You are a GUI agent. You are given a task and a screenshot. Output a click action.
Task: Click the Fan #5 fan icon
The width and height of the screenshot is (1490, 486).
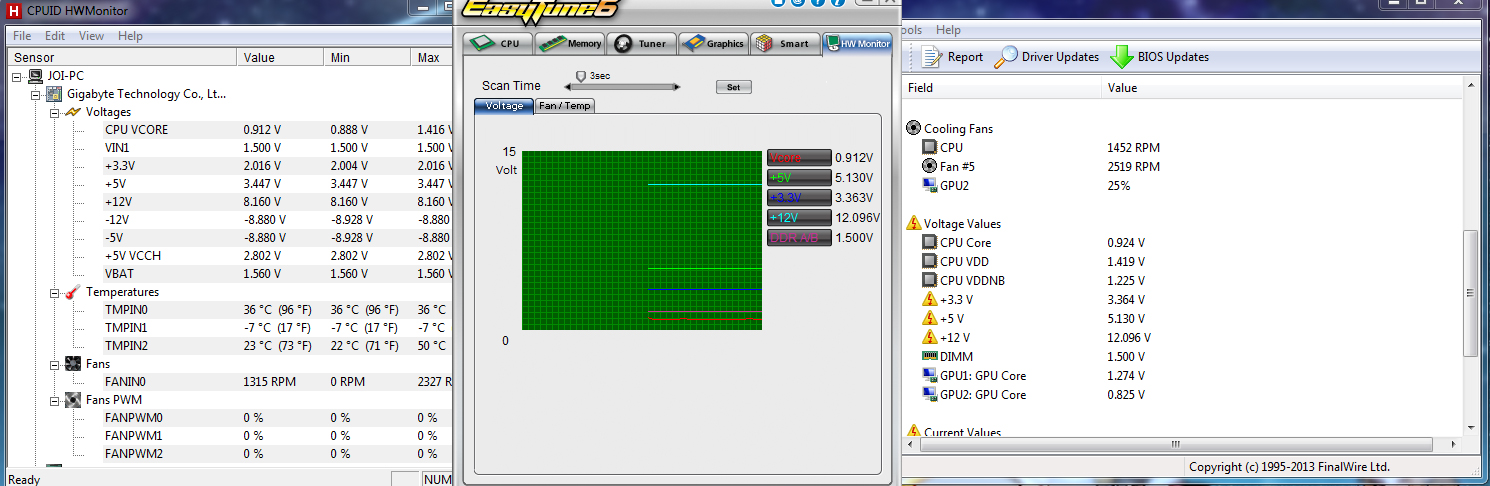[x=929, y=166]
